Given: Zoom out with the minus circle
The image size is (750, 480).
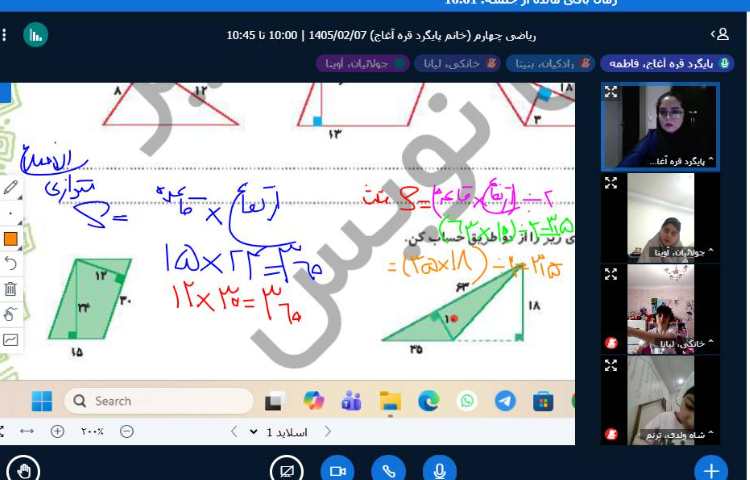Looking at the screenshot, I should tap(127, 431).
